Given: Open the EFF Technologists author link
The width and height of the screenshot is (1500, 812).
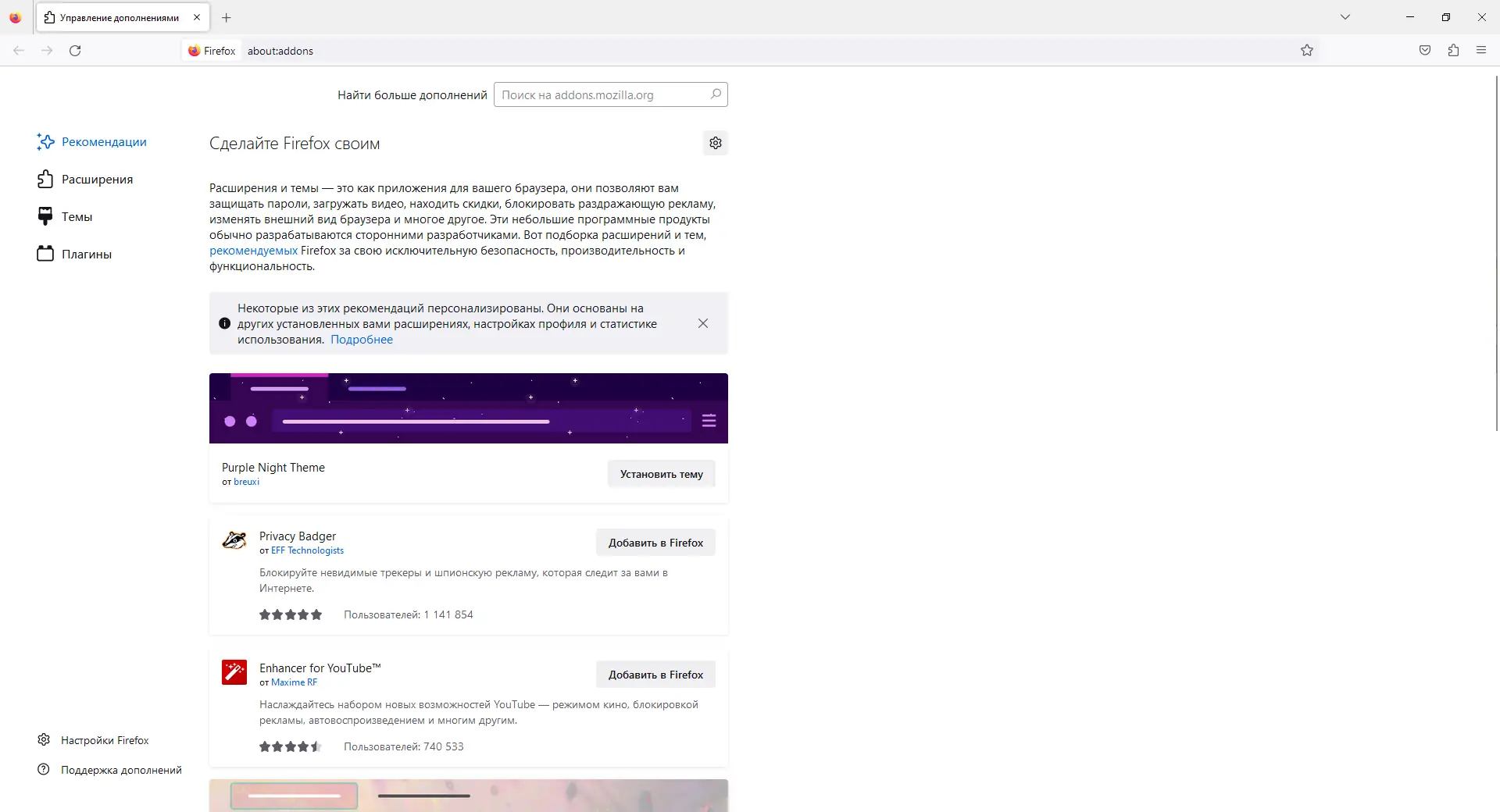Looking at the screenshot, I should 307,550.
